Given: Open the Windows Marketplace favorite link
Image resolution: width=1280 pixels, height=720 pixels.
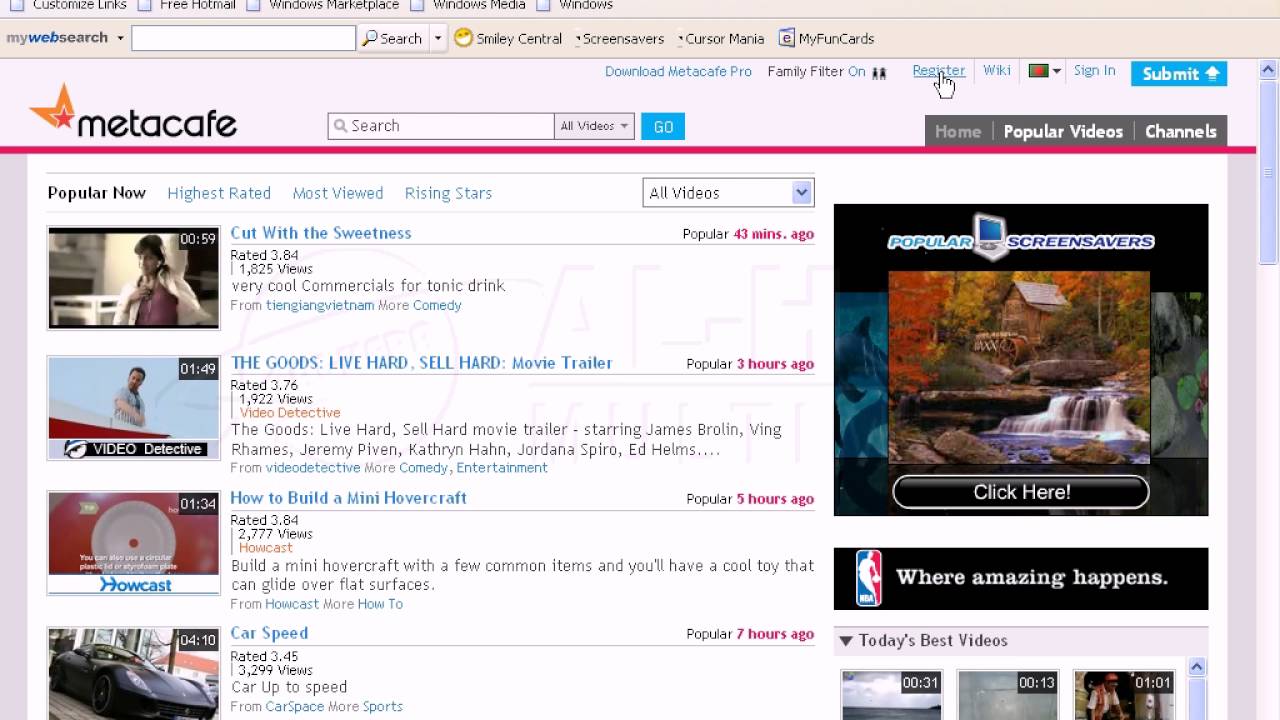Looking at the screenshot, I should point(322,5).
